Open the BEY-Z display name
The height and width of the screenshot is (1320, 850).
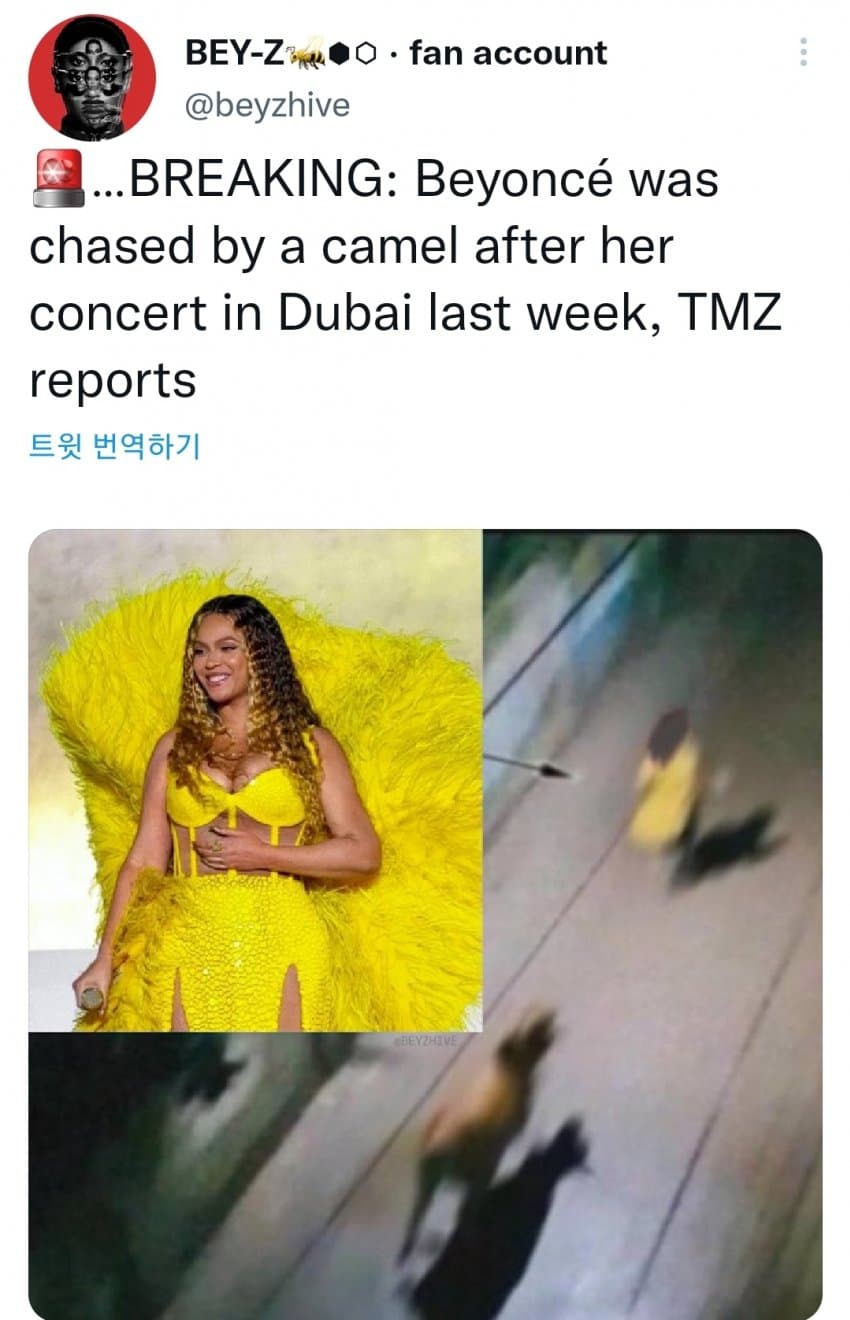click(x=236, y=53)
